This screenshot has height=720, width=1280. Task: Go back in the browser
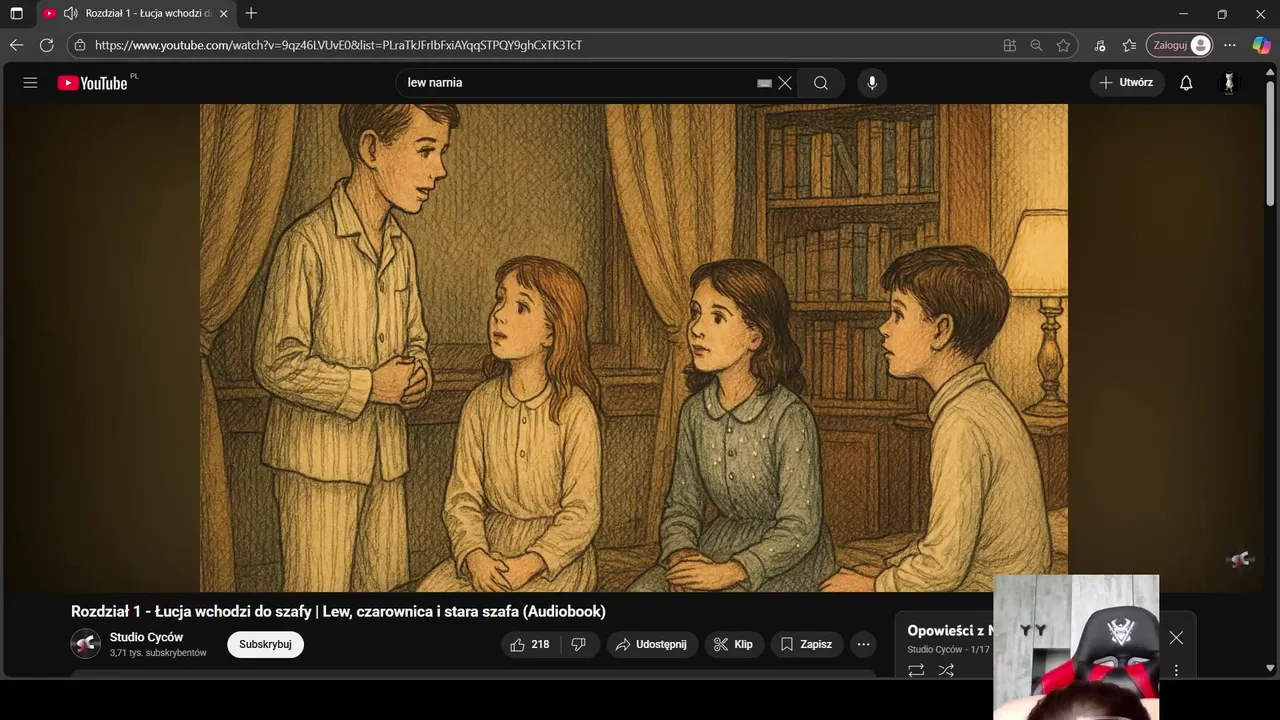pyautogui.click(x=16, y=45)
